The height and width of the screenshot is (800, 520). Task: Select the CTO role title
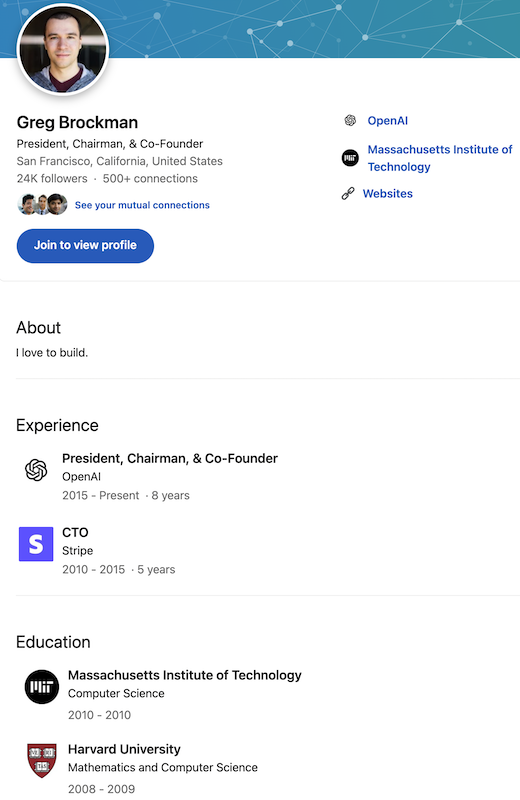pos(75,533)
